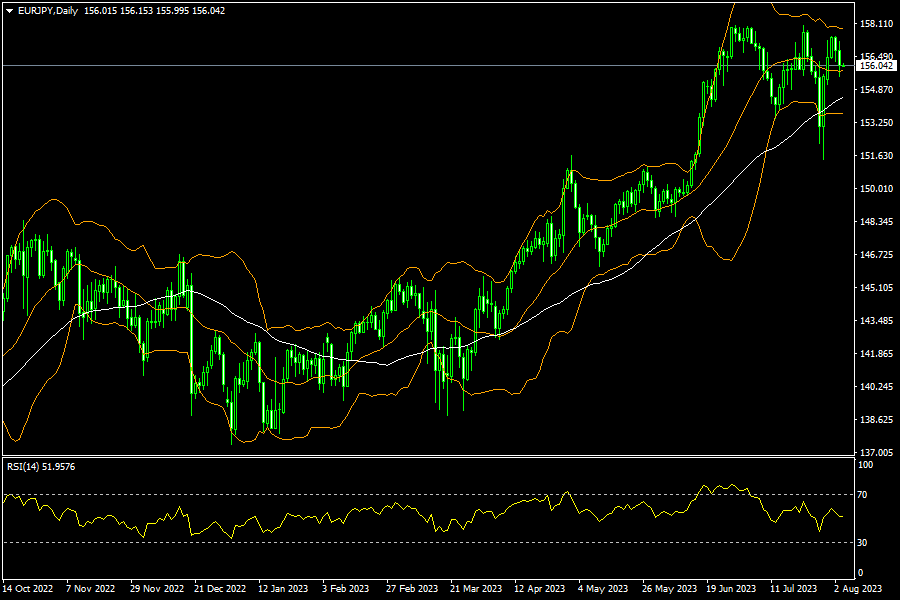Viewport: 900px width, 600px height.
Task: Click the RSI scale value 100
Action: click(x=865, y=464)
